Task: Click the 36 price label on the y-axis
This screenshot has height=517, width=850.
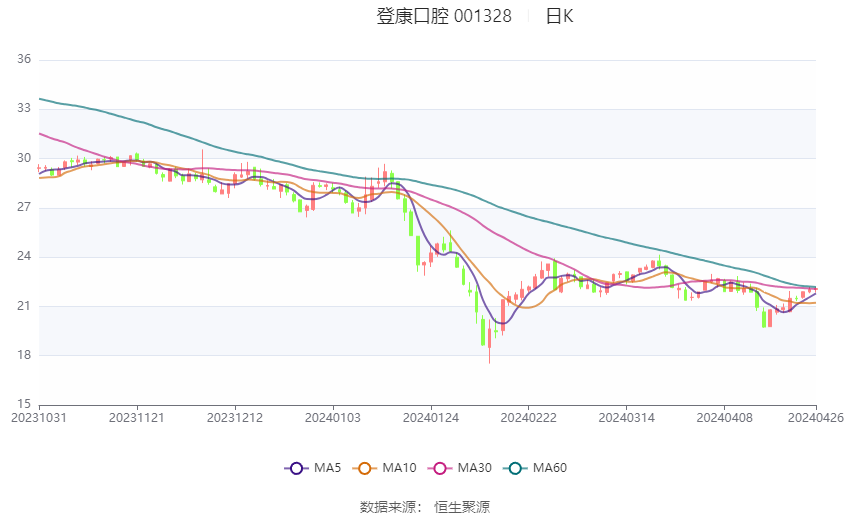Action: point(25,60)
